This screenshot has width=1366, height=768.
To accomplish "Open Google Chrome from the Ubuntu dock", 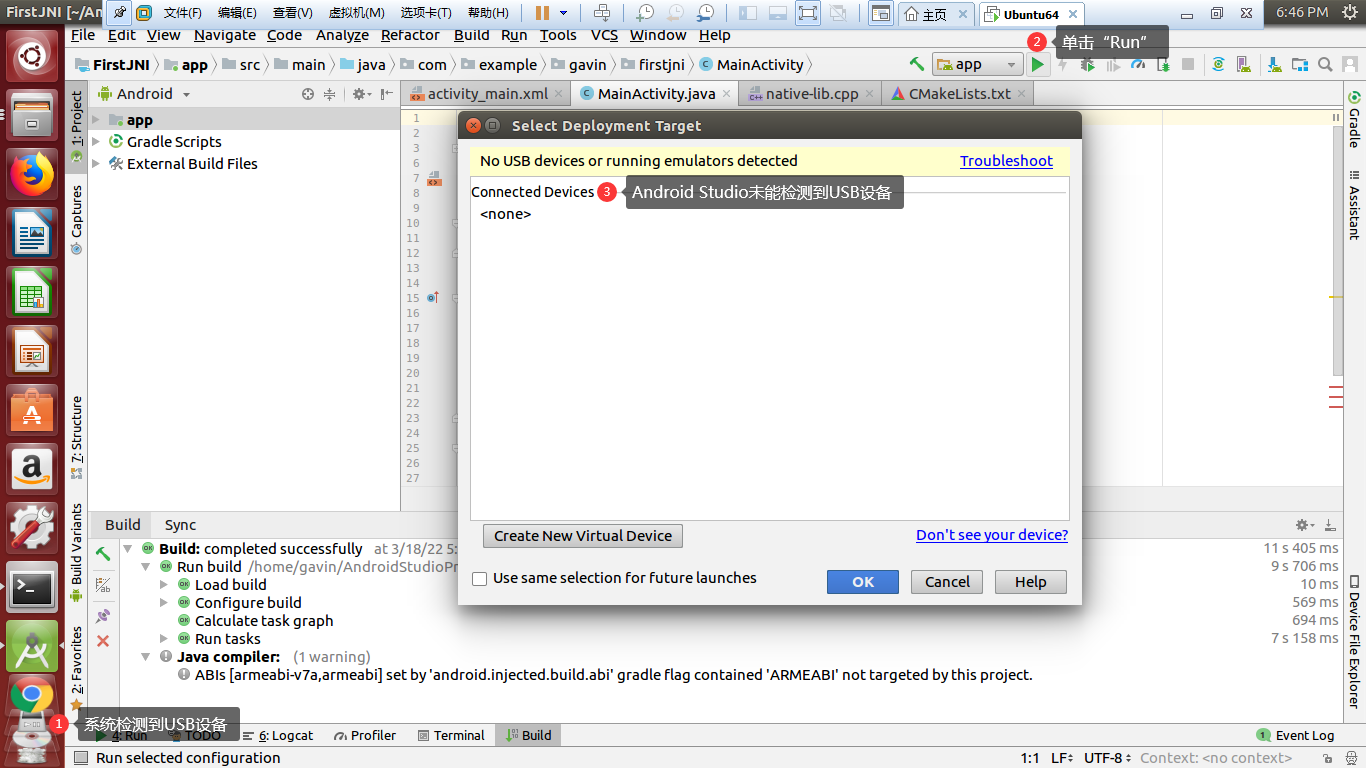I will 32,695.
